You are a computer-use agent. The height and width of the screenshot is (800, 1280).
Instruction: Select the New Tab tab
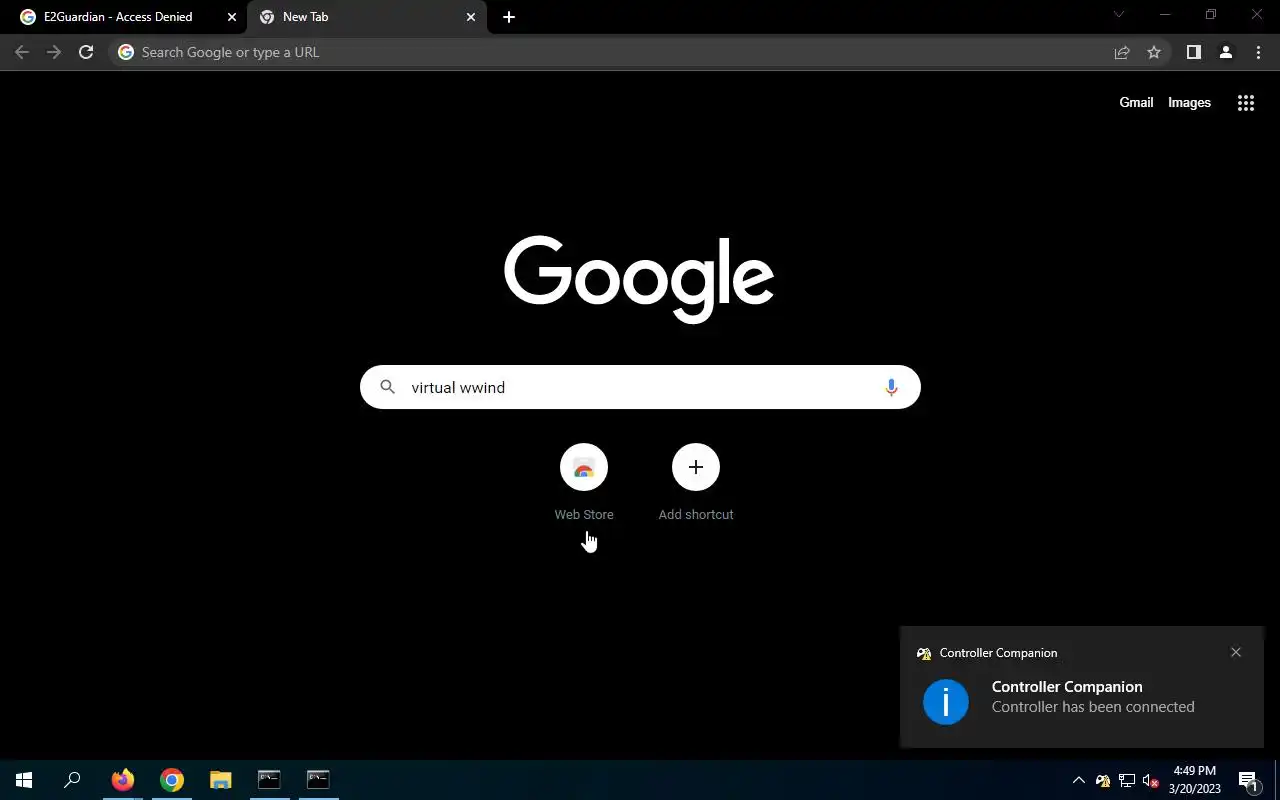tap(366, 17)
